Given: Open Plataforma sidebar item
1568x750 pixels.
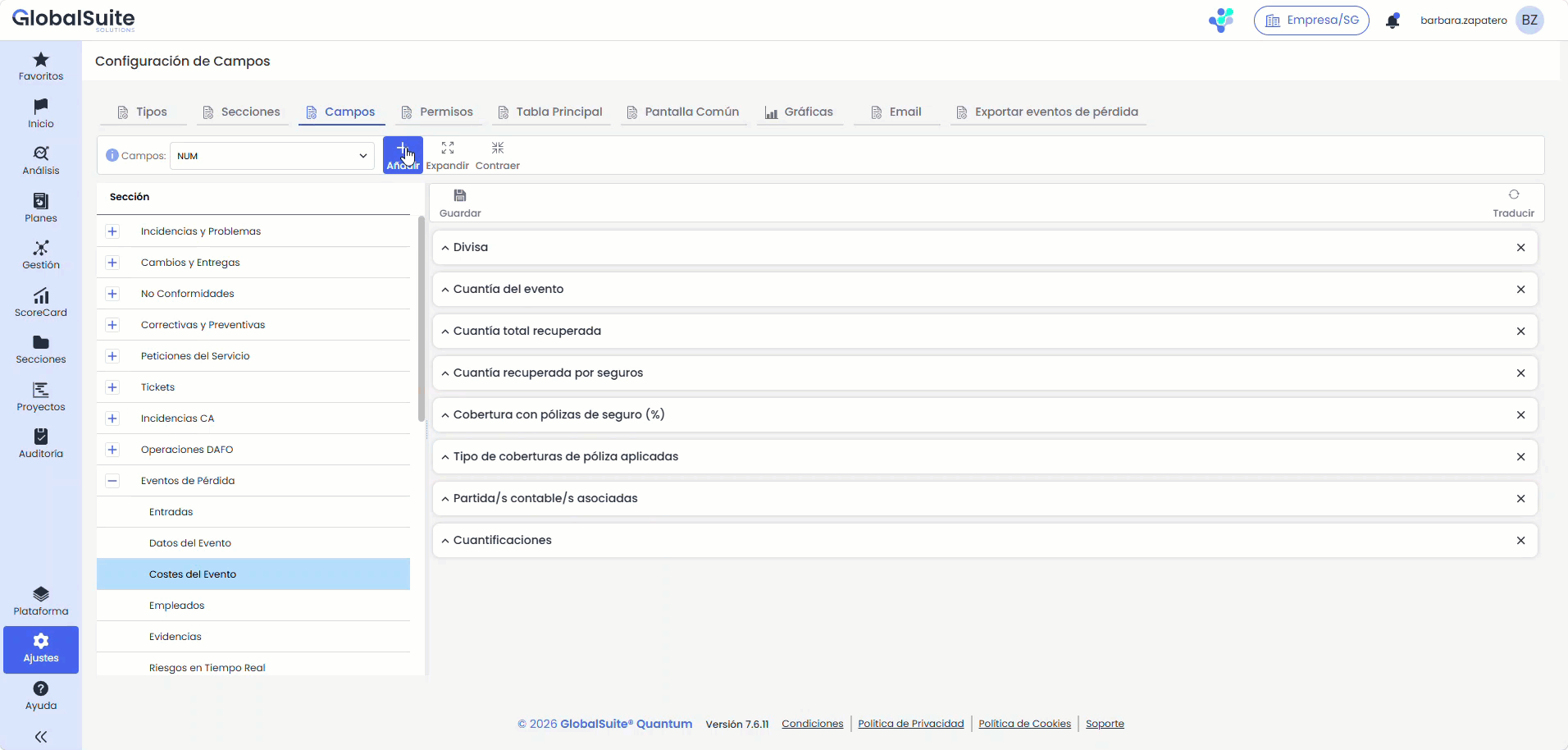Looking at the screenshot, I should pyautogui.click(x=41, y=601).
